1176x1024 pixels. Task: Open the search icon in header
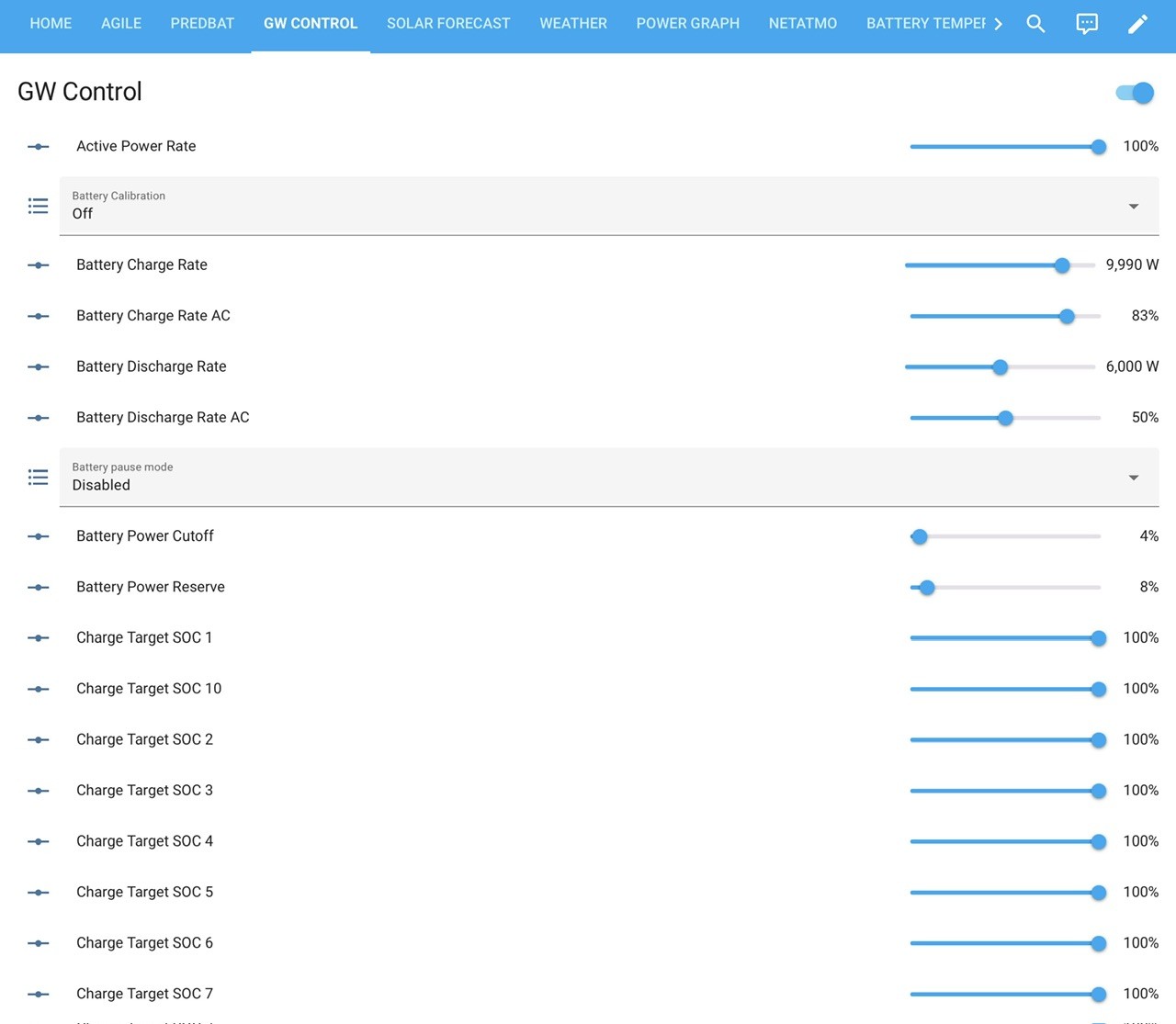coord(1035,24)
